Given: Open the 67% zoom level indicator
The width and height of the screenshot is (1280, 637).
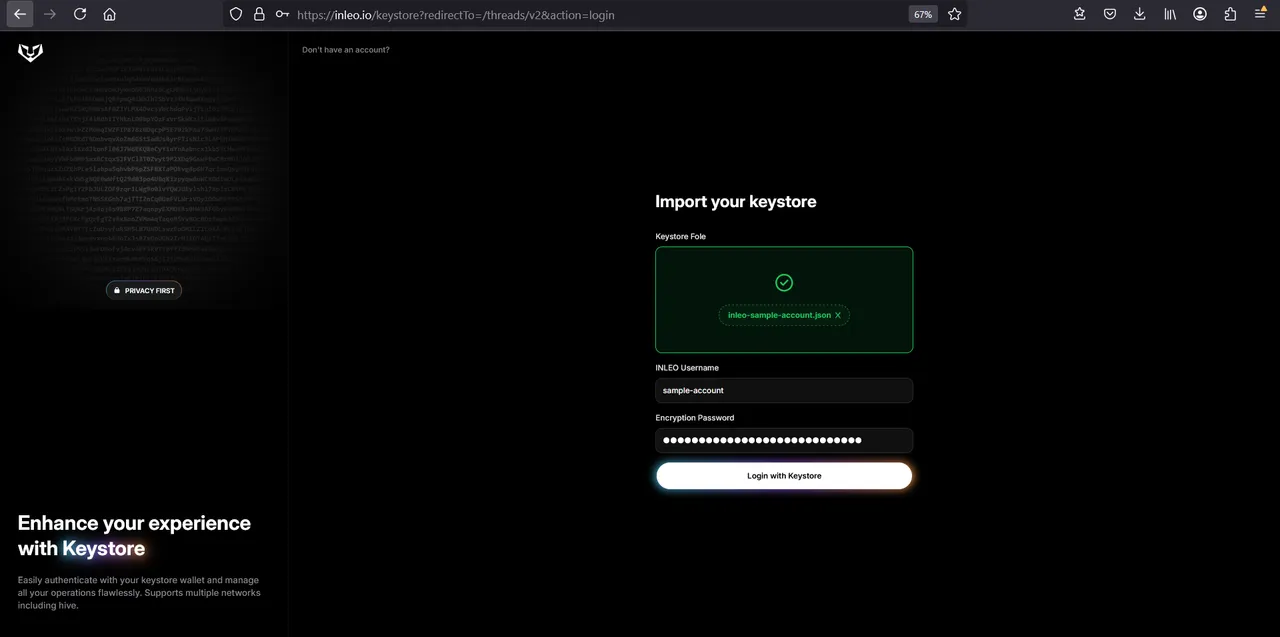Looking at the screenshot, I should (x=923, y=15).
